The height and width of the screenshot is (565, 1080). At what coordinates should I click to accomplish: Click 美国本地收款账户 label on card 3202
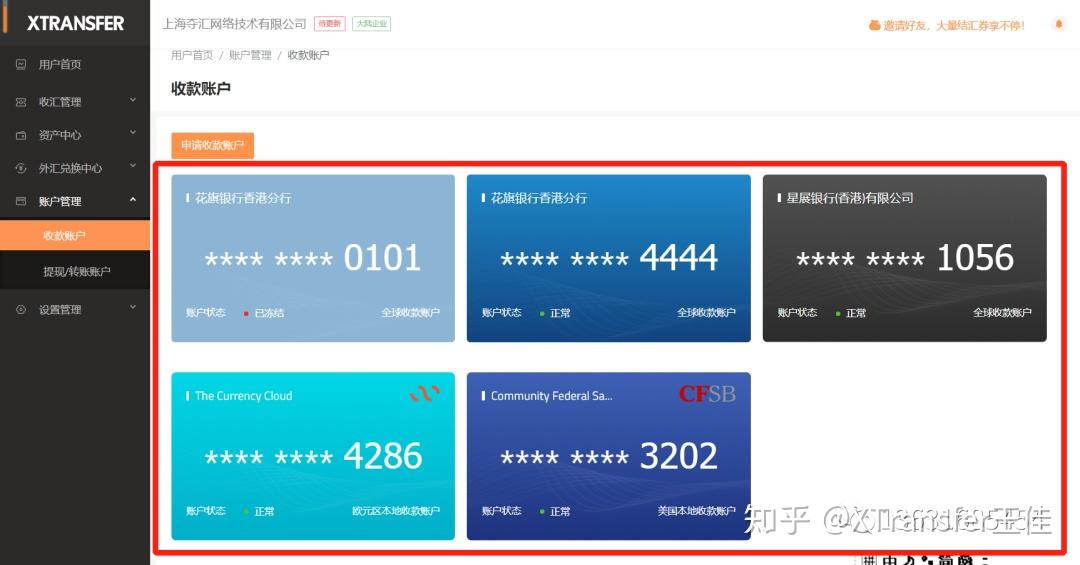point(696,511)
